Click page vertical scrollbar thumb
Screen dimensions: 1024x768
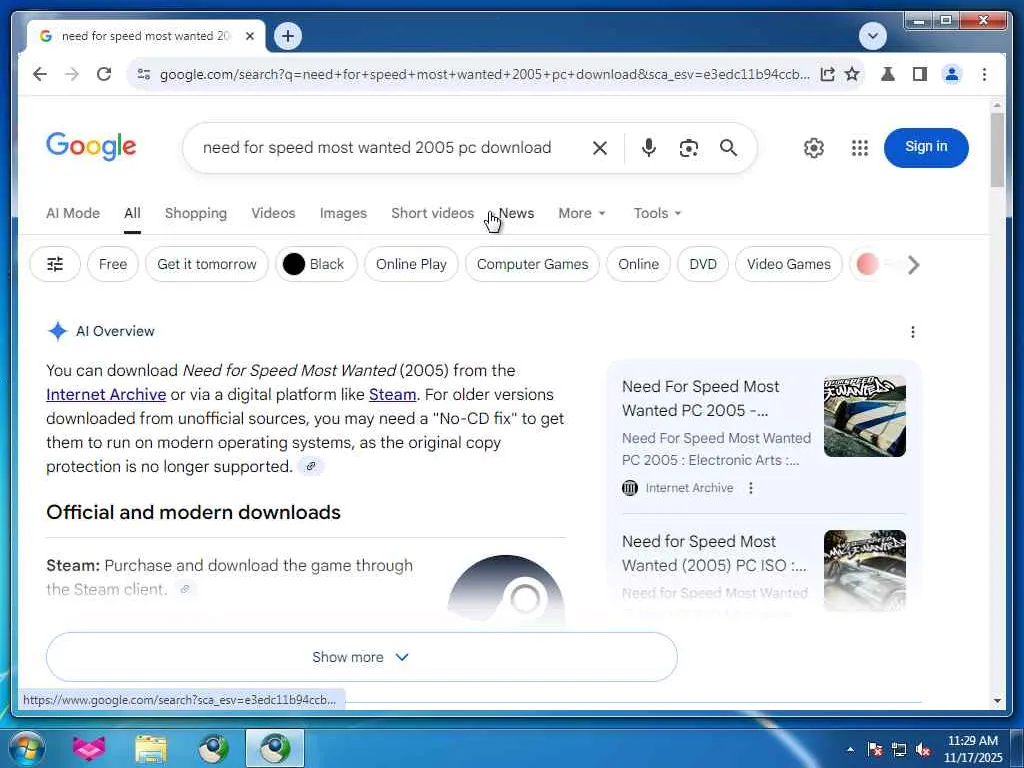[x=997, y=150]
